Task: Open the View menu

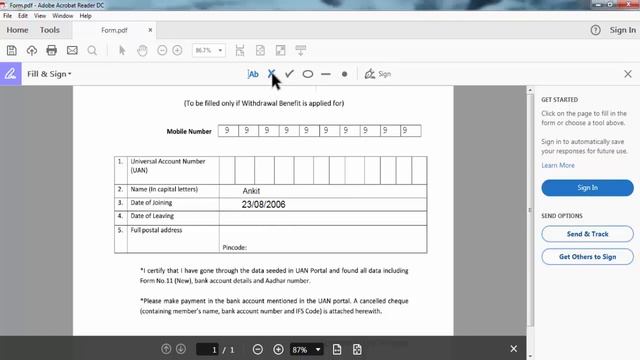Action: tap(40, 16)
